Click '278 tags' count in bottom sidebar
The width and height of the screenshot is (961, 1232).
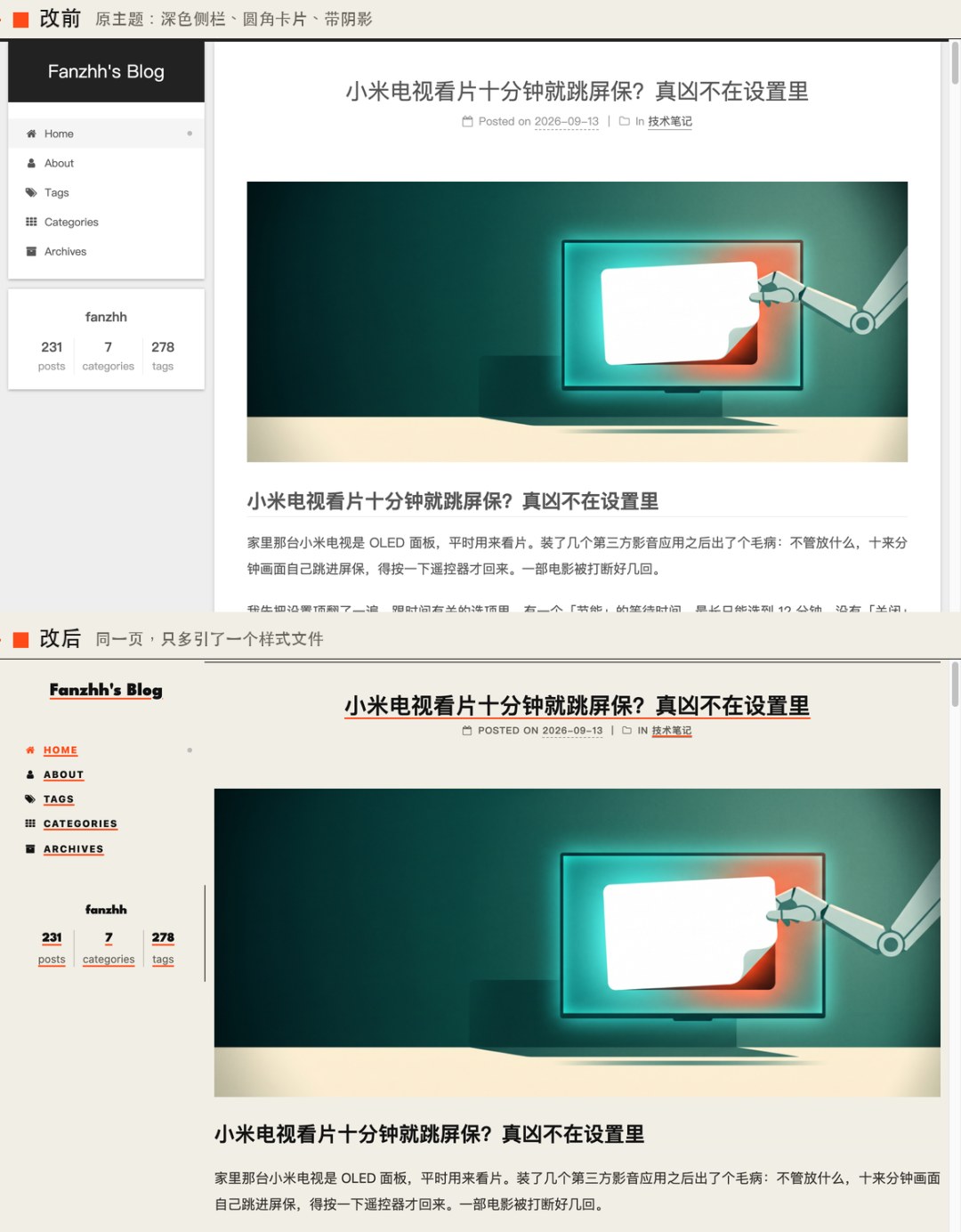pyautogui.click(x=163, y=948)
